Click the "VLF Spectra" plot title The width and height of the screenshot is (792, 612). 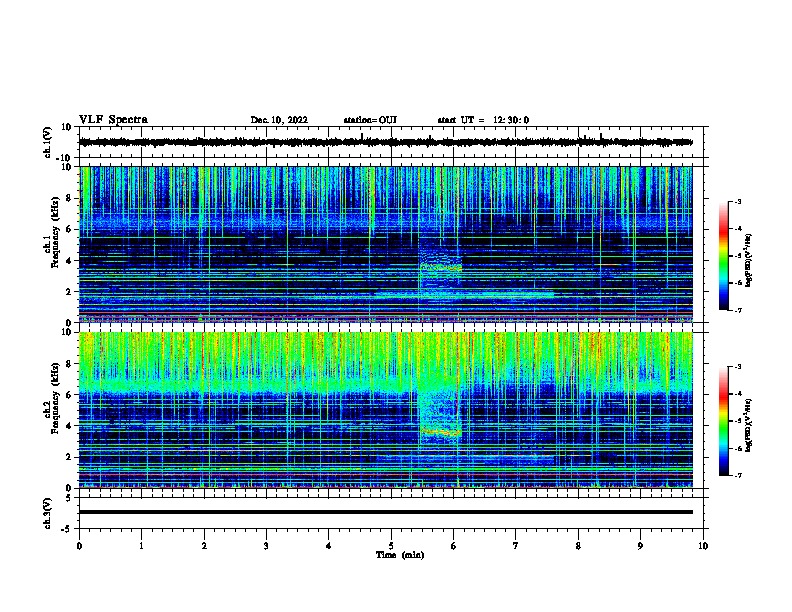(x=113, y=120)
